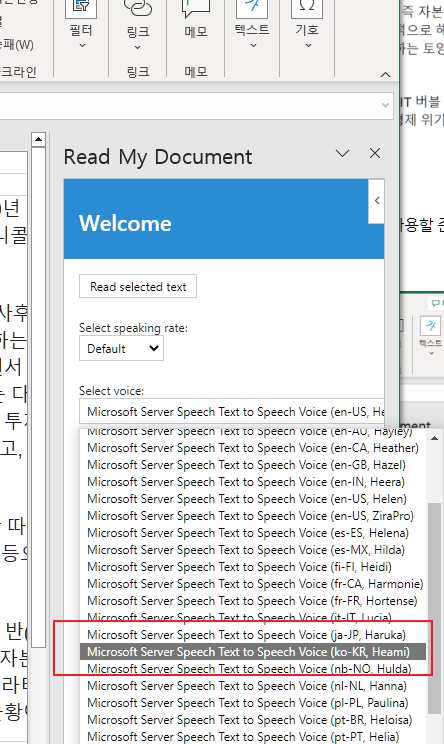The image size is (444, 744).
Task: Collapse the Welcome panel side arrow
Action: coord(377,201)
